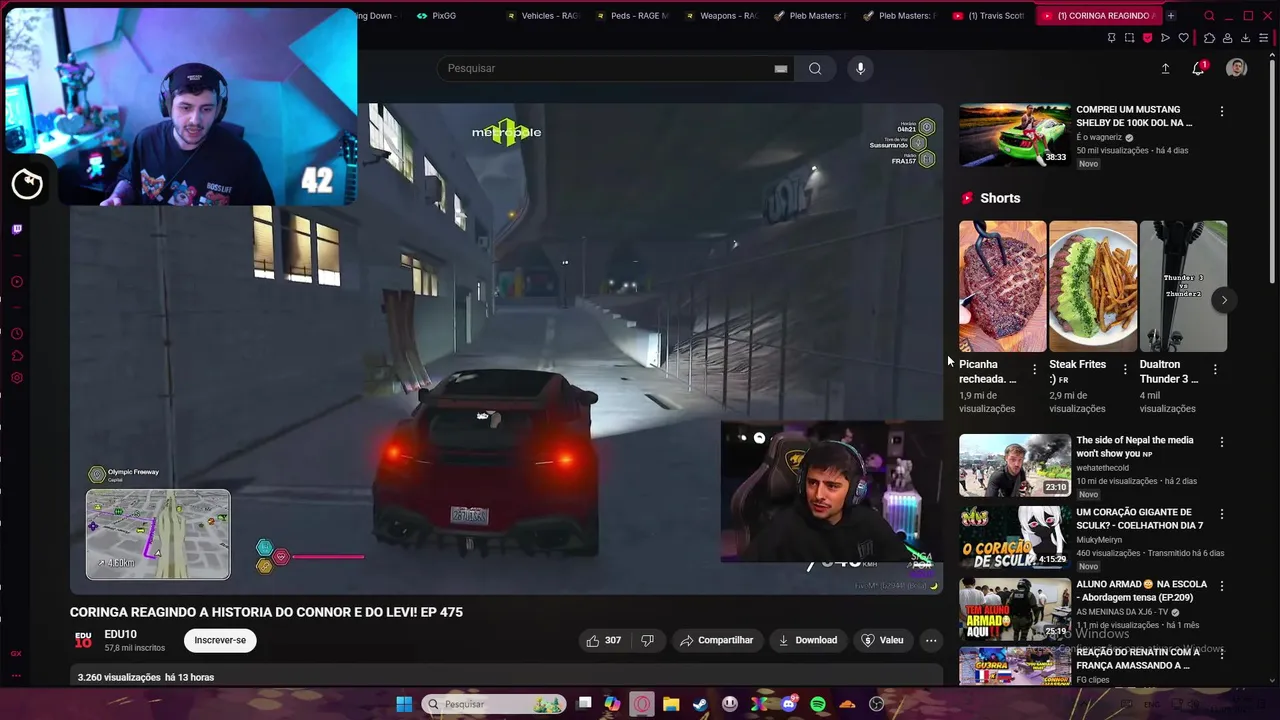Switch to the Vehicles - RAGE tab
The image size is (1280, 720).
543,16
